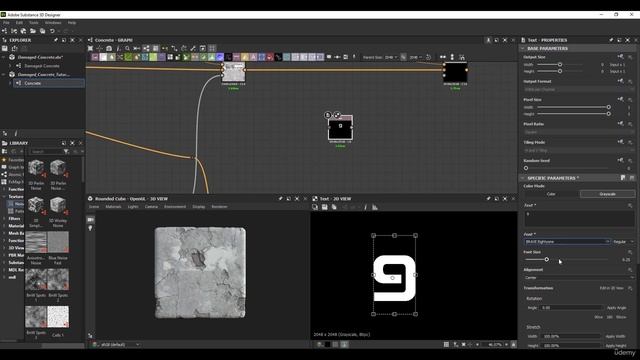Open the Regular font style dropdown

(x=623, y=242)
